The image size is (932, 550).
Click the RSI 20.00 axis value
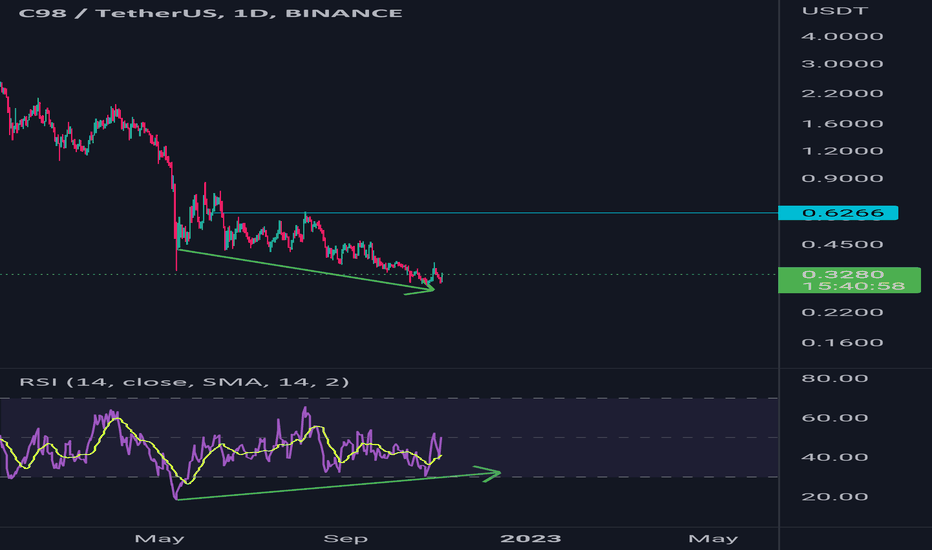[835, 496]
